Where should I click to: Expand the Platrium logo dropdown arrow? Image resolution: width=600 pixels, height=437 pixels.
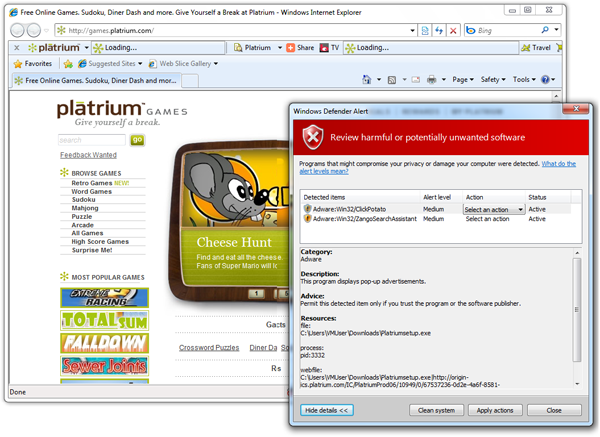point(86,48)
